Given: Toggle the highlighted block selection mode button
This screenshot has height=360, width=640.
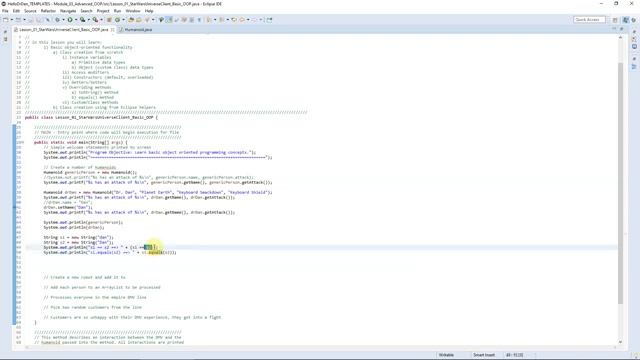Looking at the screenshot, I should (169, 20).
